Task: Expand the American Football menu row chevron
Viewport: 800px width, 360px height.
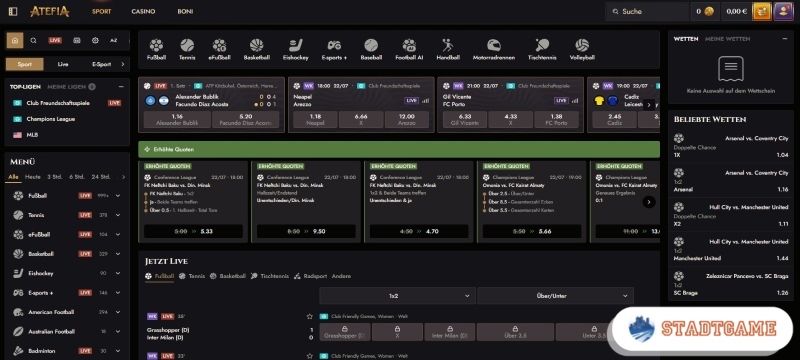Action: (x=118, y=312)
